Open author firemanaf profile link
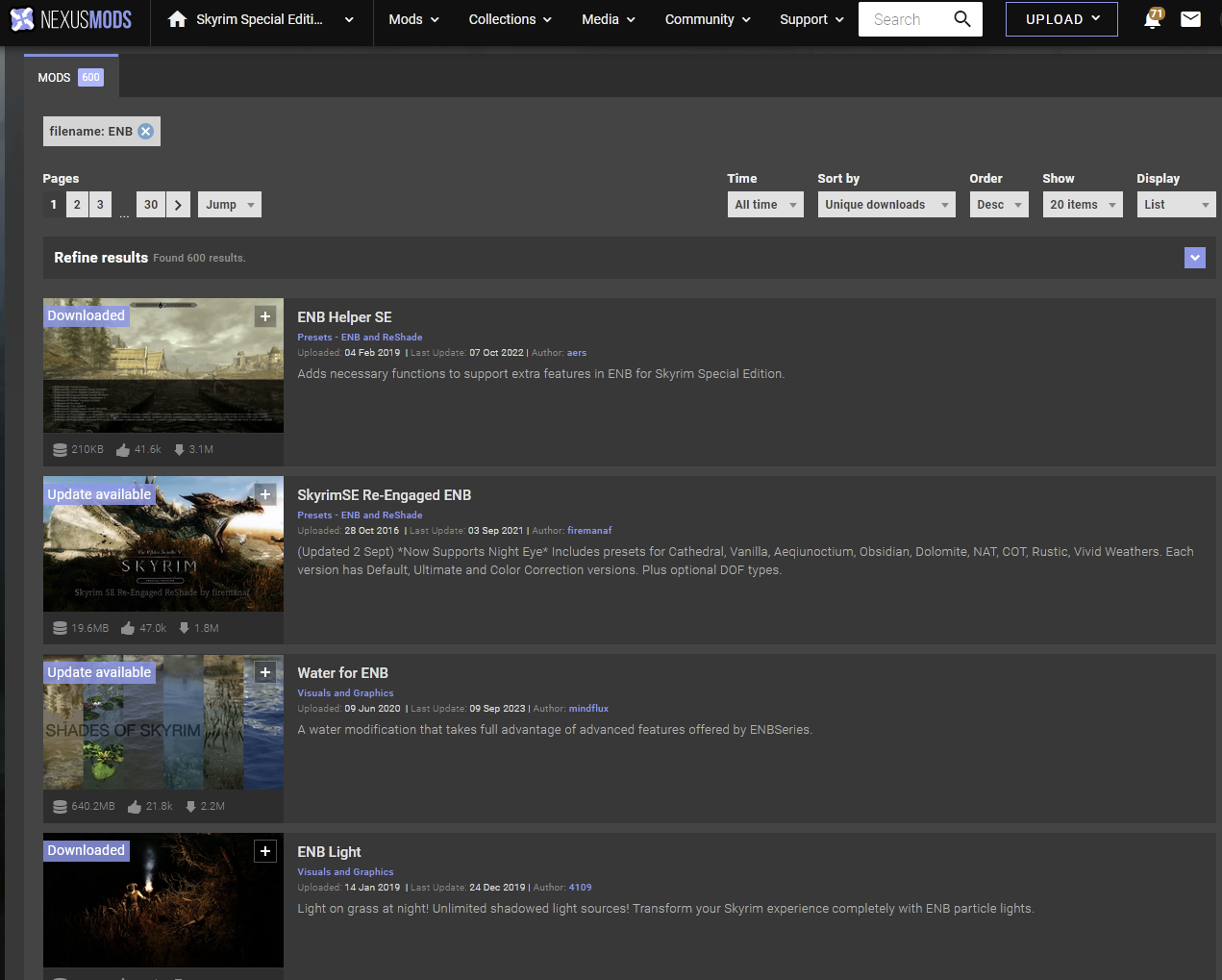 click(x=589, y=531)
